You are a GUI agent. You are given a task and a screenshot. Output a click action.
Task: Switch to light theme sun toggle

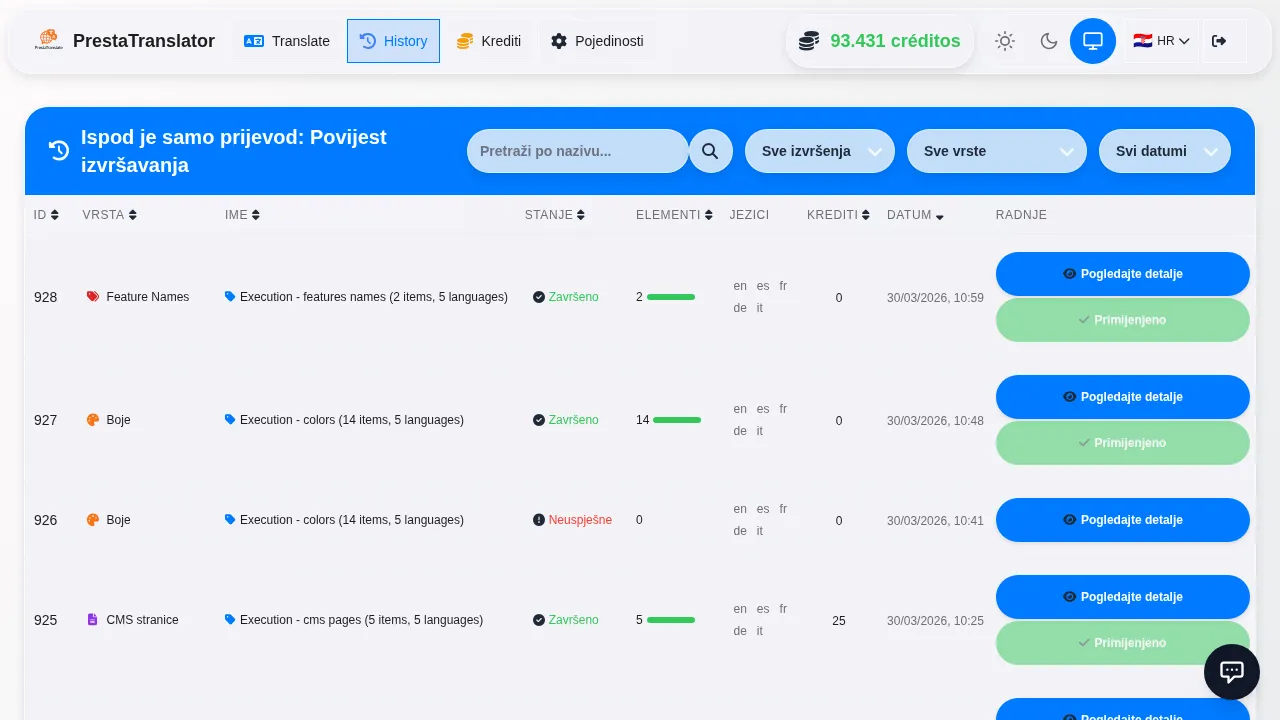1004,41
